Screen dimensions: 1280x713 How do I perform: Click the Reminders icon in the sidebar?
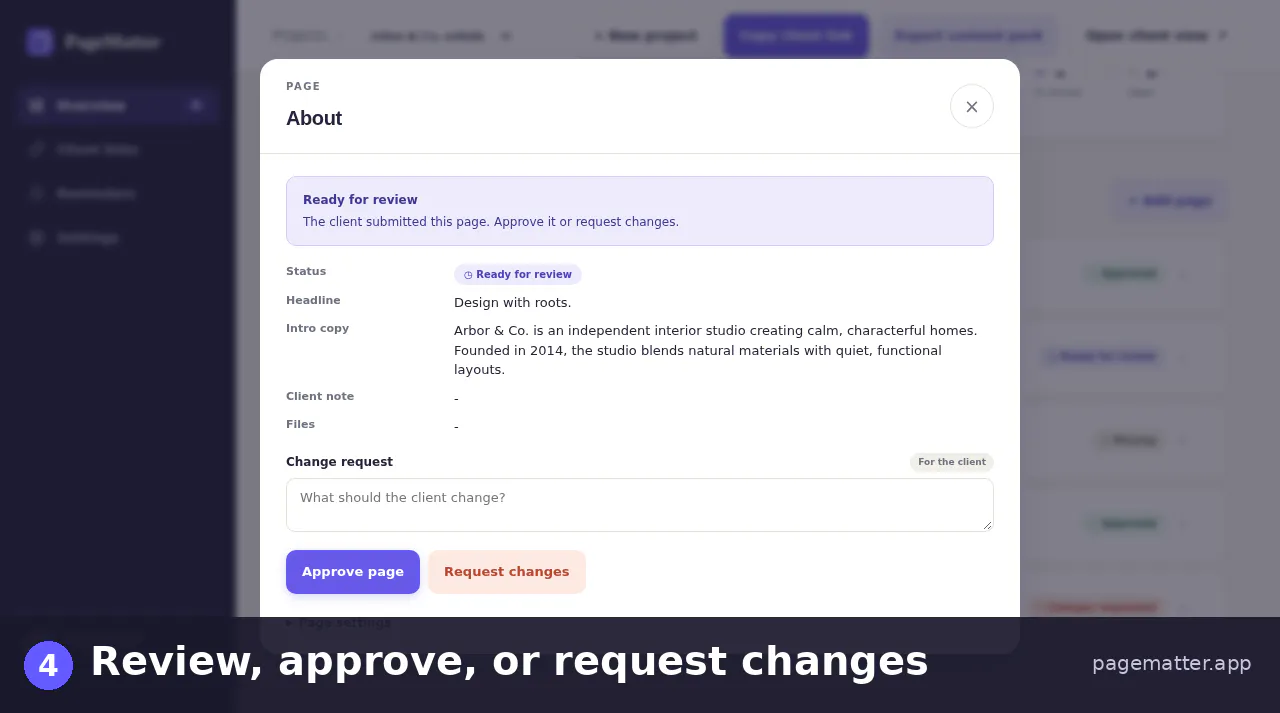click(x=37, y=193)
